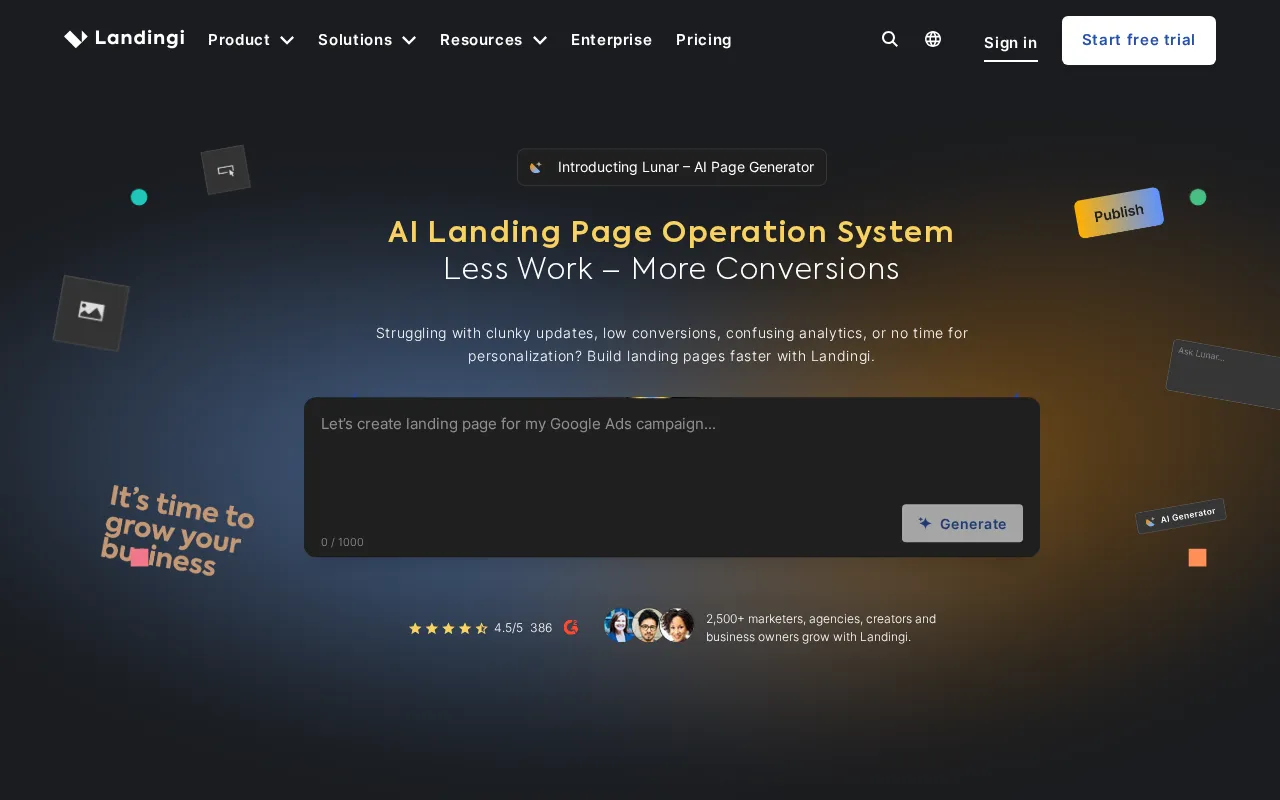
Task: Click the Lunar icon in the announcement badge
Action: pos(536,167)
